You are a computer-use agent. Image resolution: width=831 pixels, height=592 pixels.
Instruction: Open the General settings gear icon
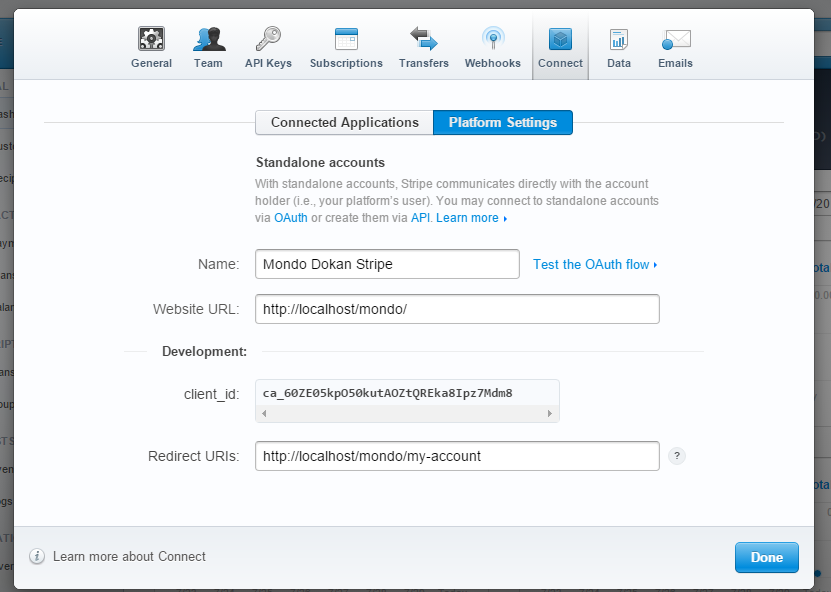point(152,39)
